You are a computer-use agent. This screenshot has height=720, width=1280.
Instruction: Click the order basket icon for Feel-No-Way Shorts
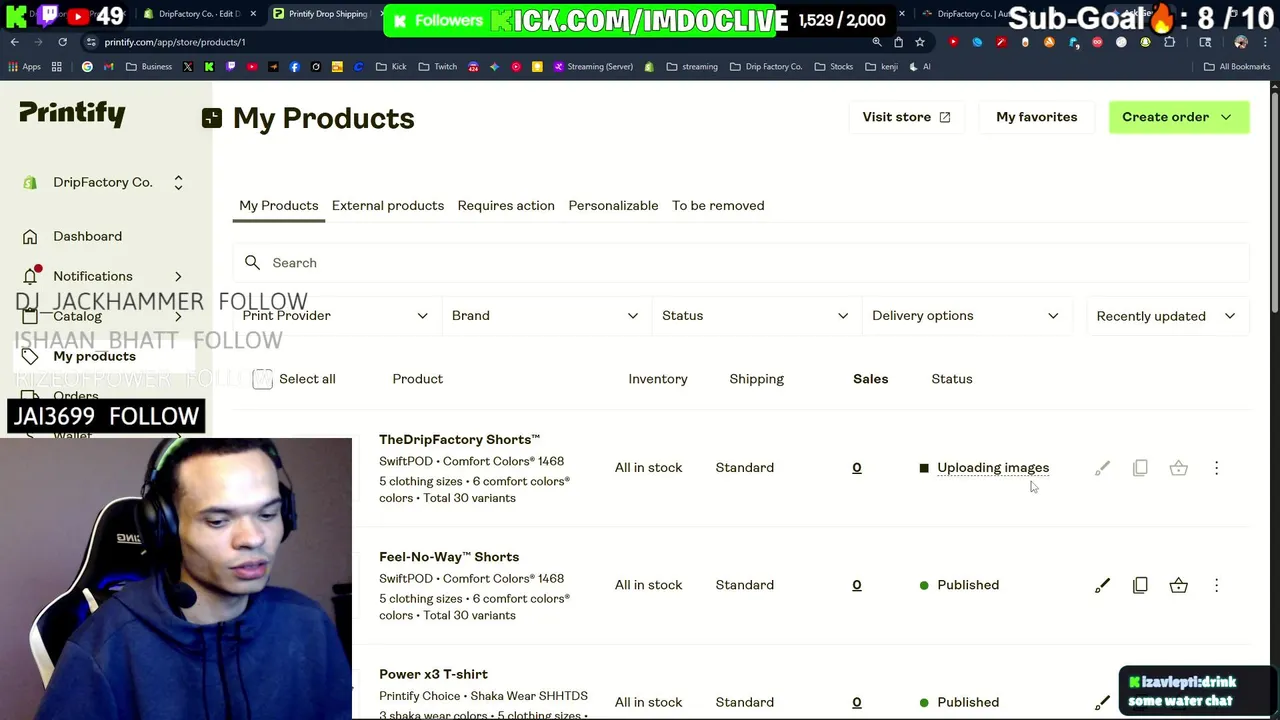[1179, 585]
